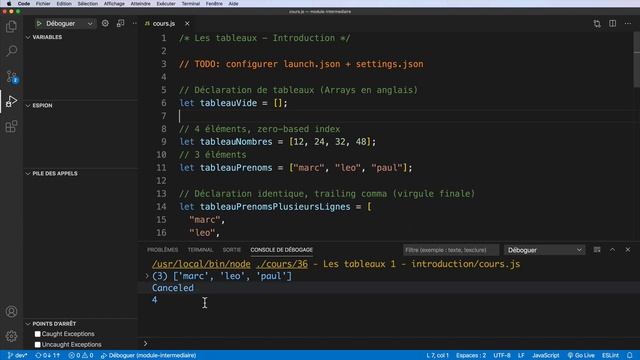This screenshot has width=640, height=360.
Task: Expand the (3) ['marc', 'leo', 'paul'] array output
Action: [x=147, y=276]
